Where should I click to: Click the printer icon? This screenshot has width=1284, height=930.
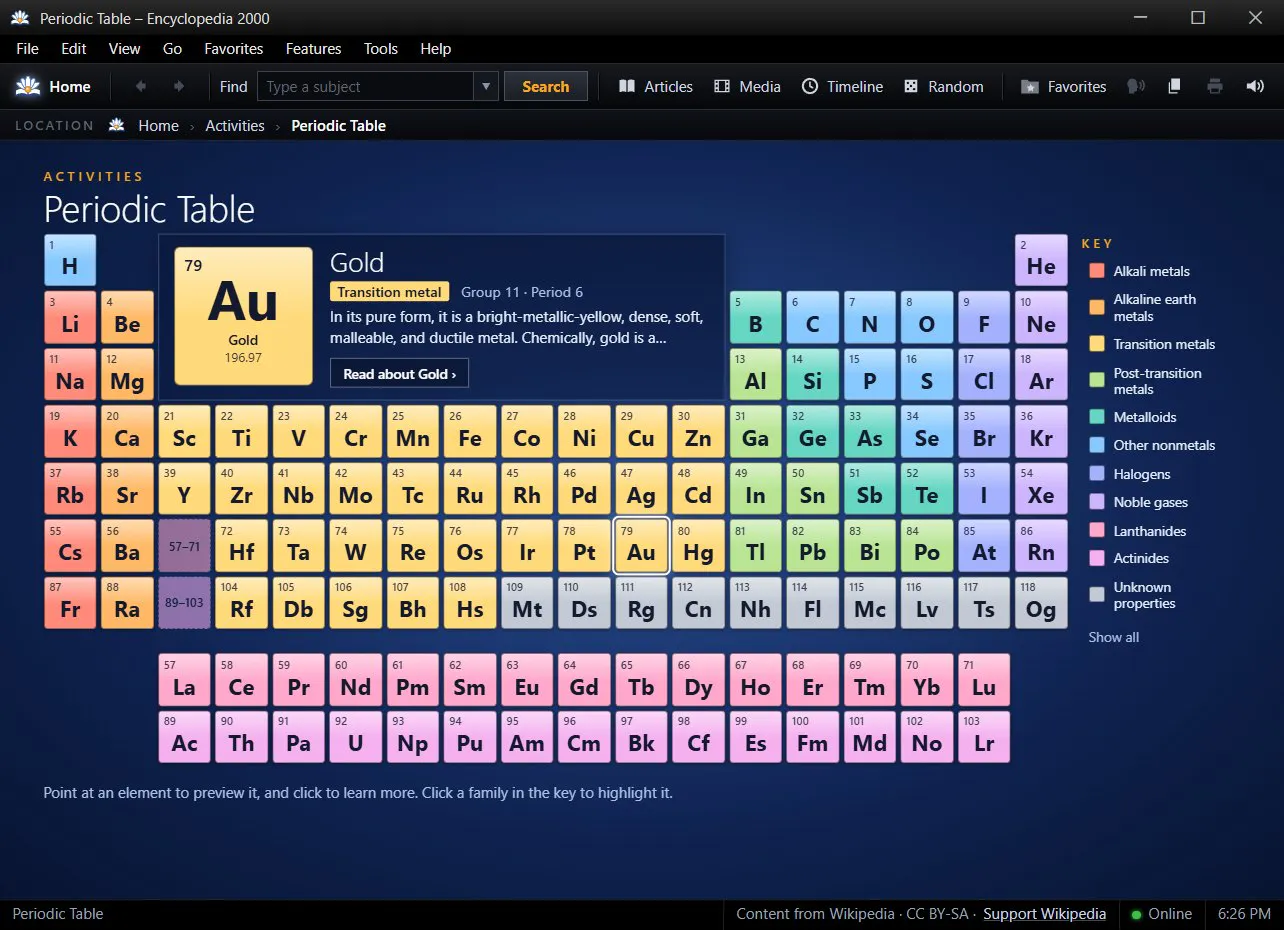[1215, 87]
